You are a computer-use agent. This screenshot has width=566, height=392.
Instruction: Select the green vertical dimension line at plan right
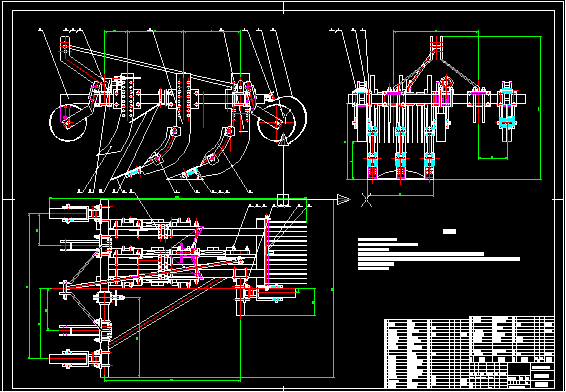coord(333,288)
